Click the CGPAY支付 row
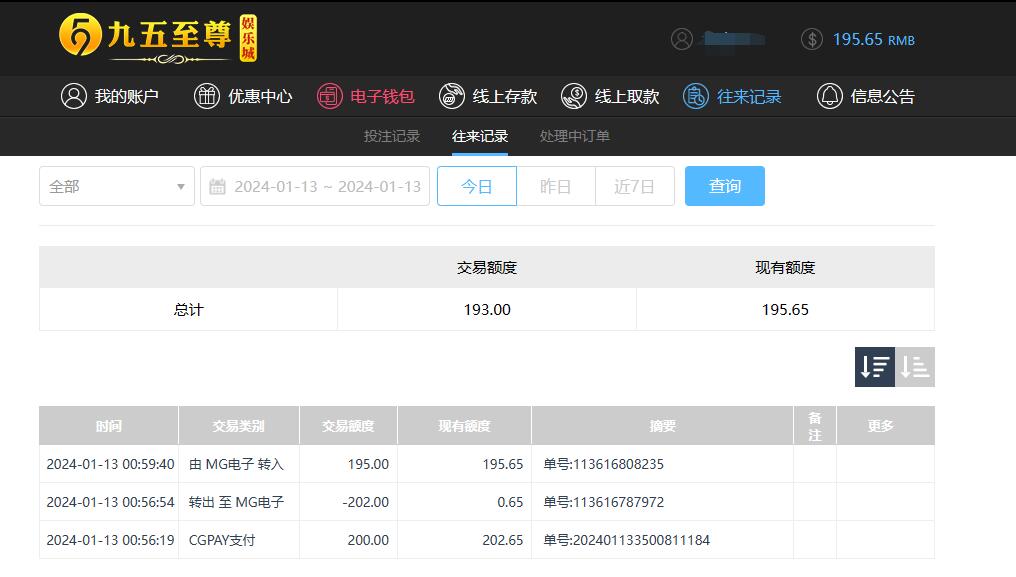The height and width of the screenshot is (577, 1016). (487, 540)
